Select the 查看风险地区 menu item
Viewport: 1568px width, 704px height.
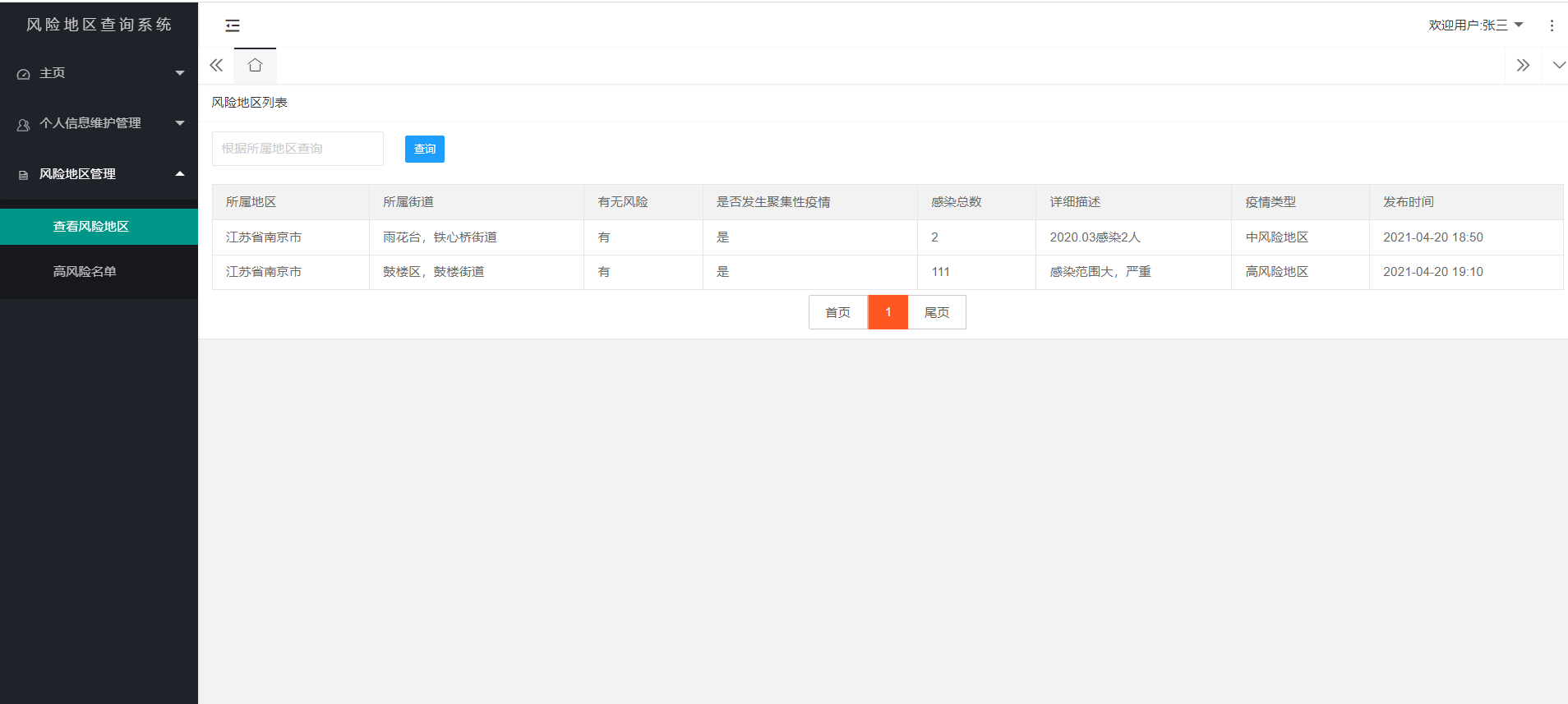pyautogui.click(x=99, y=227)
